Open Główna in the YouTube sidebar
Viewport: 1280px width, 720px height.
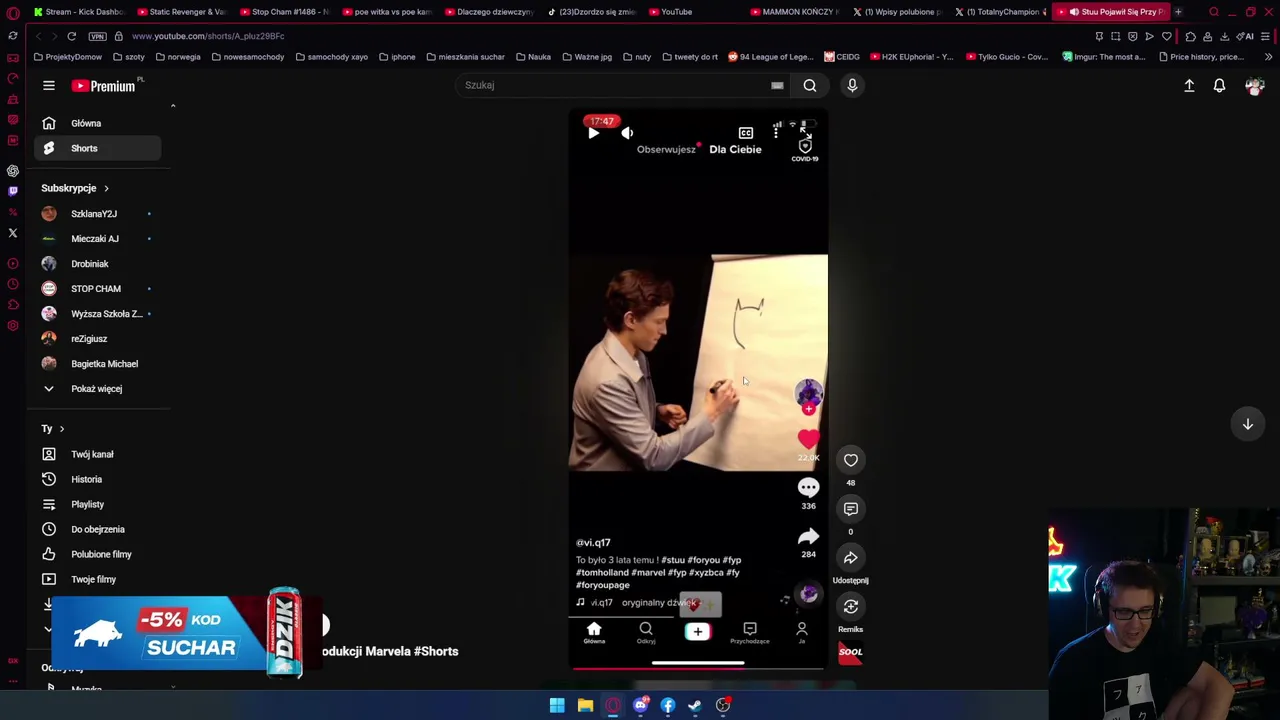(98, 123)
